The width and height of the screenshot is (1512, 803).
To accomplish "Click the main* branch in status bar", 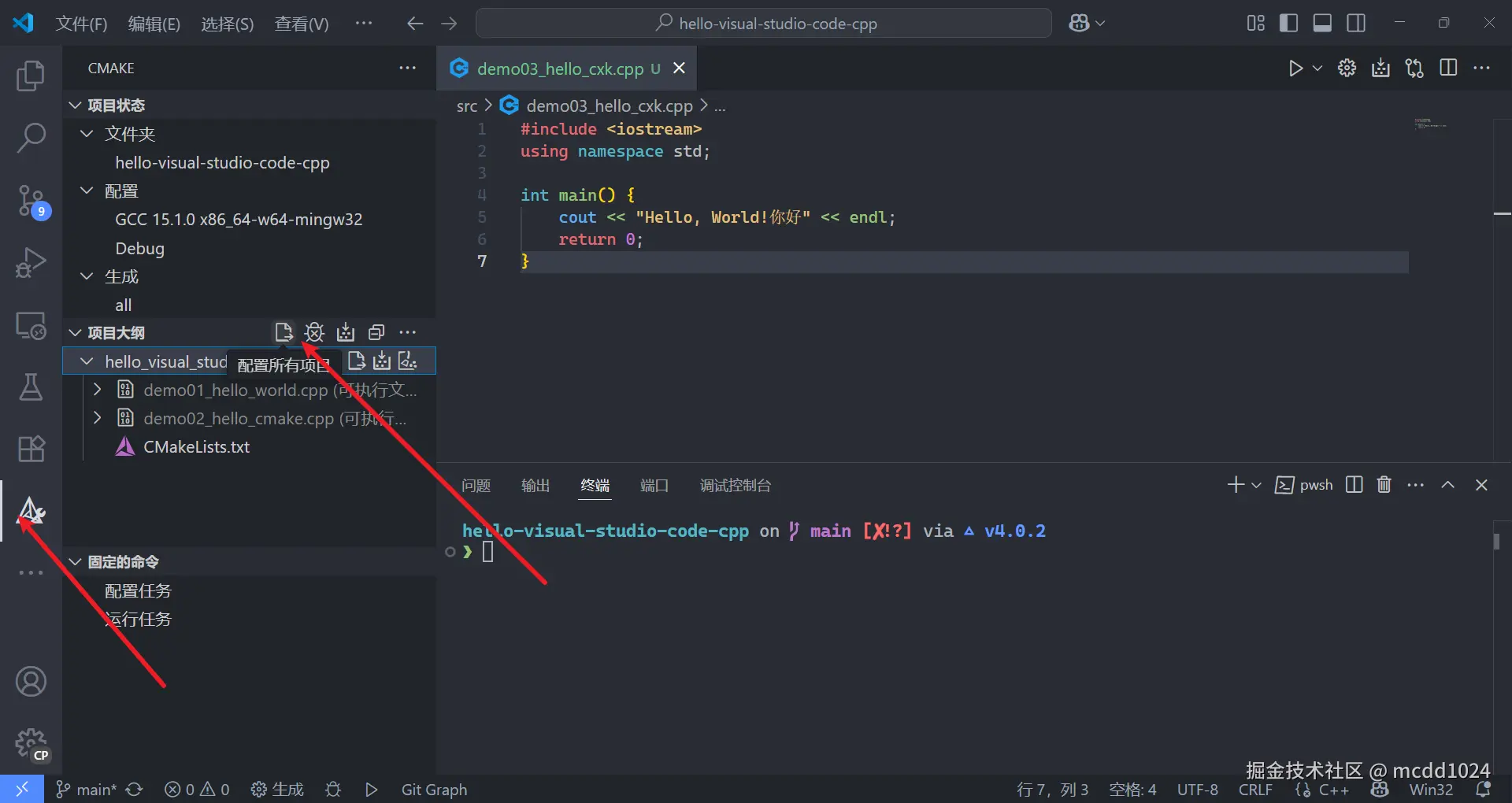I will 86,789.
